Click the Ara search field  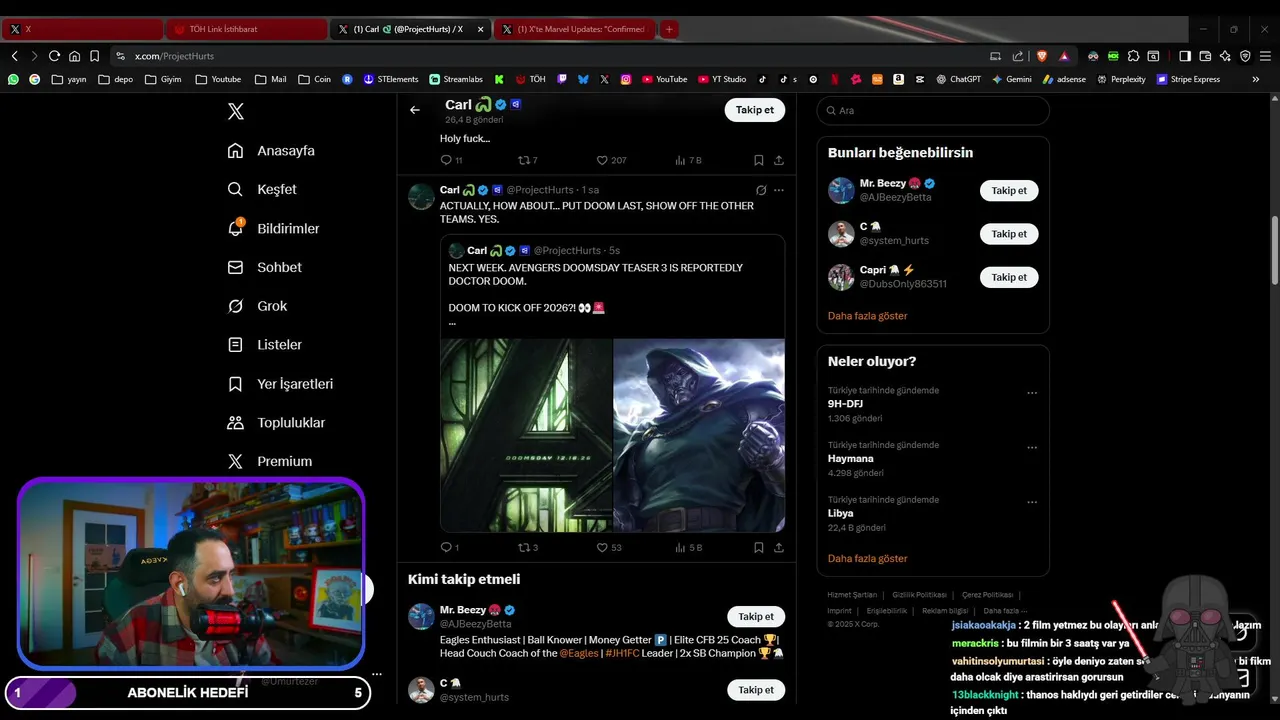coord(933,110)
